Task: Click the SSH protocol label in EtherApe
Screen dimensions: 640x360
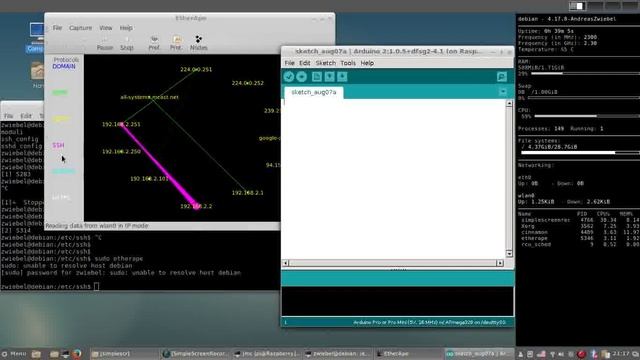Action: (x=58, y=145)
